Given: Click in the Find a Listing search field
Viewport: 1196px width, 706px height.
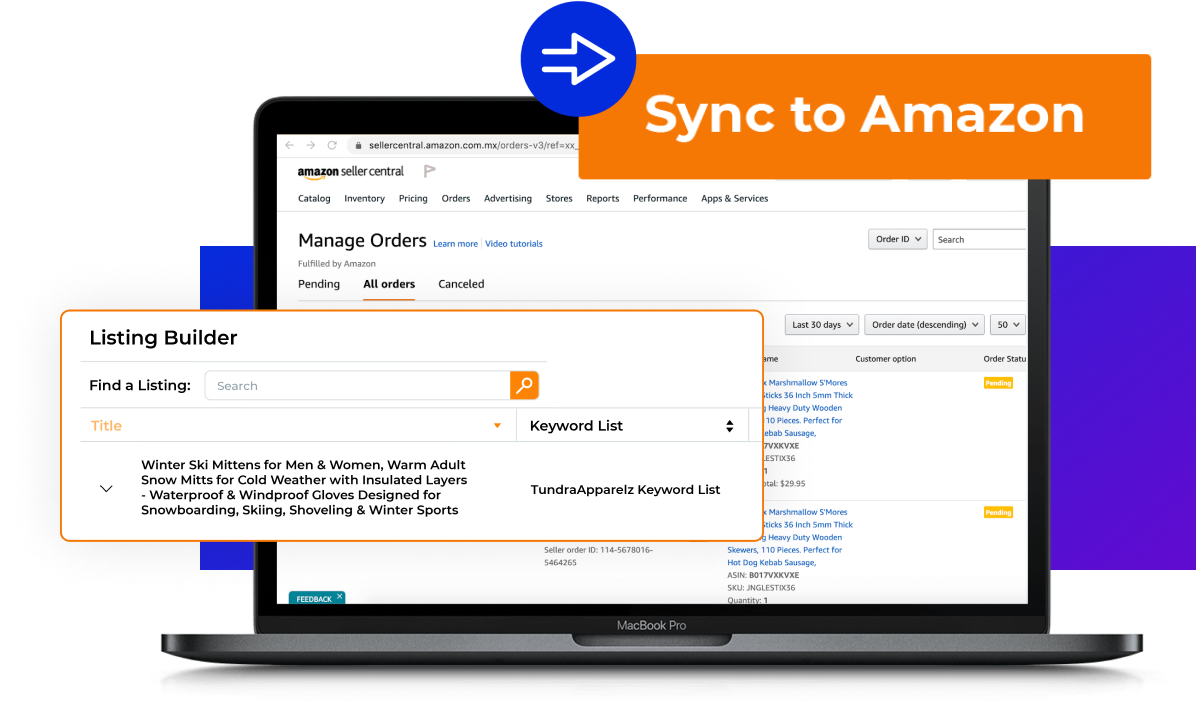Looking at the screenshot, I should (x=357, y=386).
